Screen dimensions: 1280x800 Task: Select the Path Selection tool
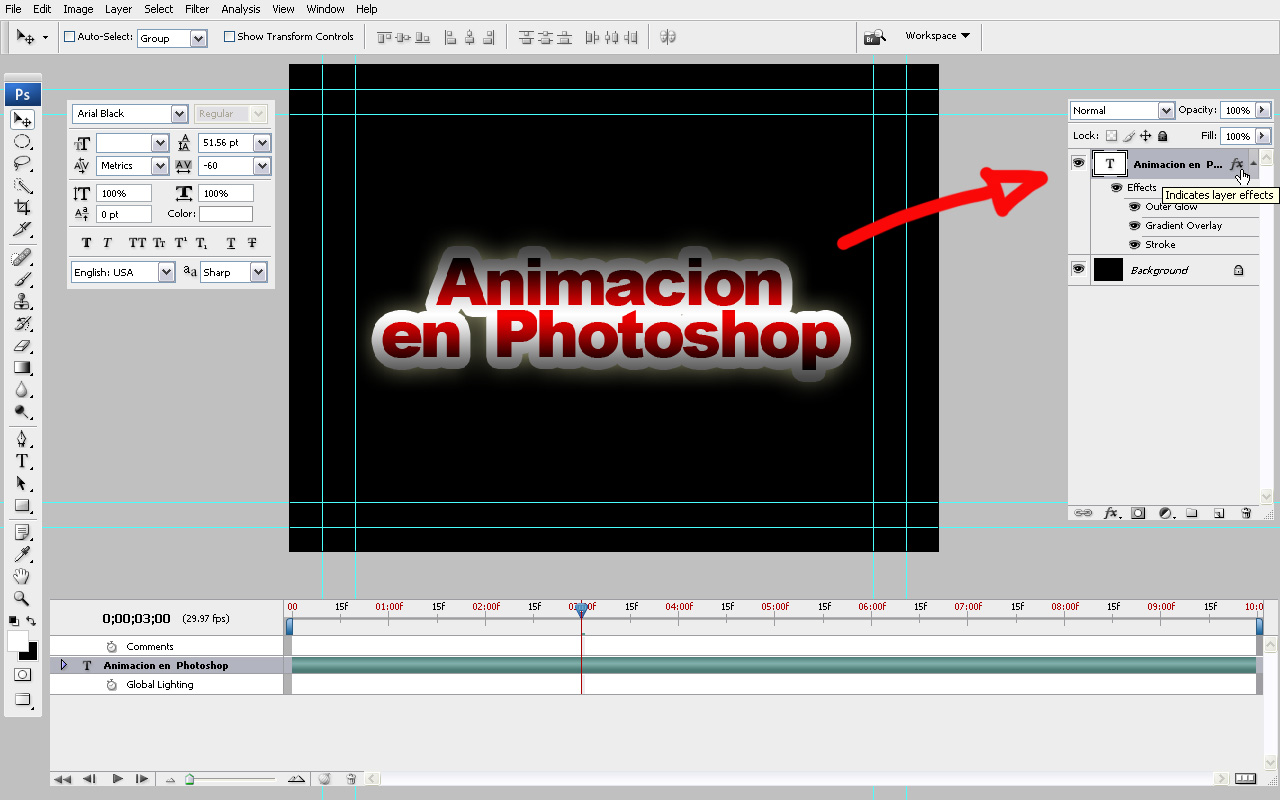22,484
